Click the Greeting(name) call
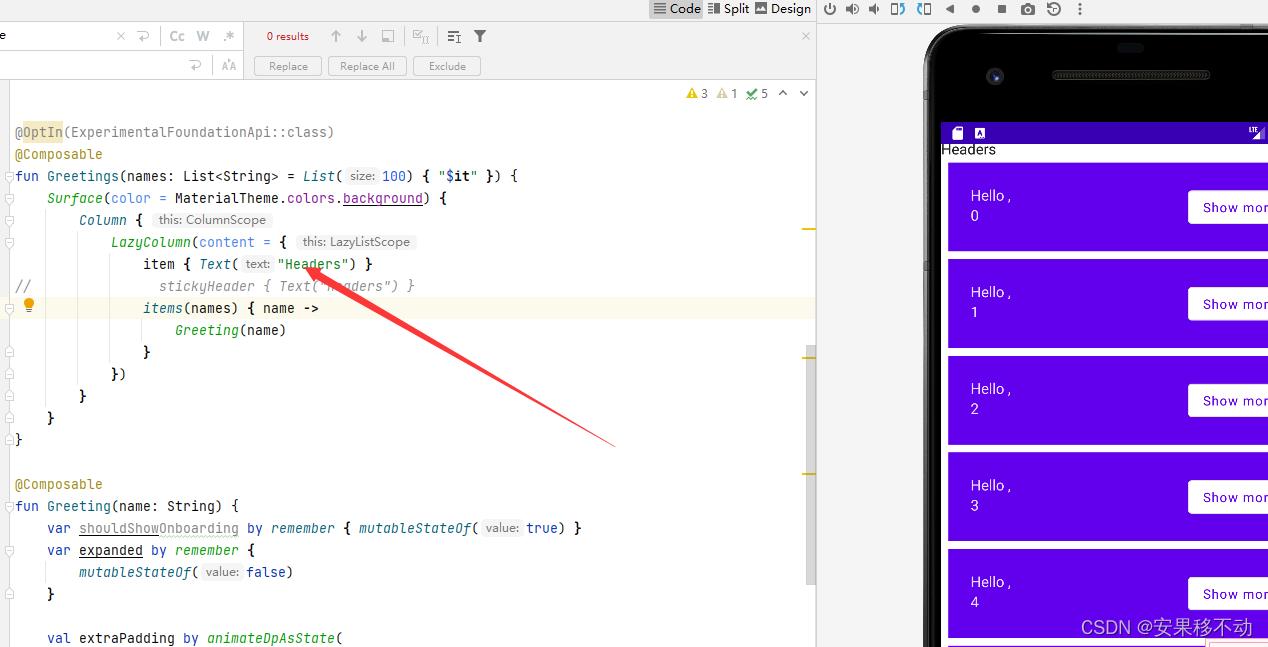Viewport: 1268px width, 647px height. [231, 330]
